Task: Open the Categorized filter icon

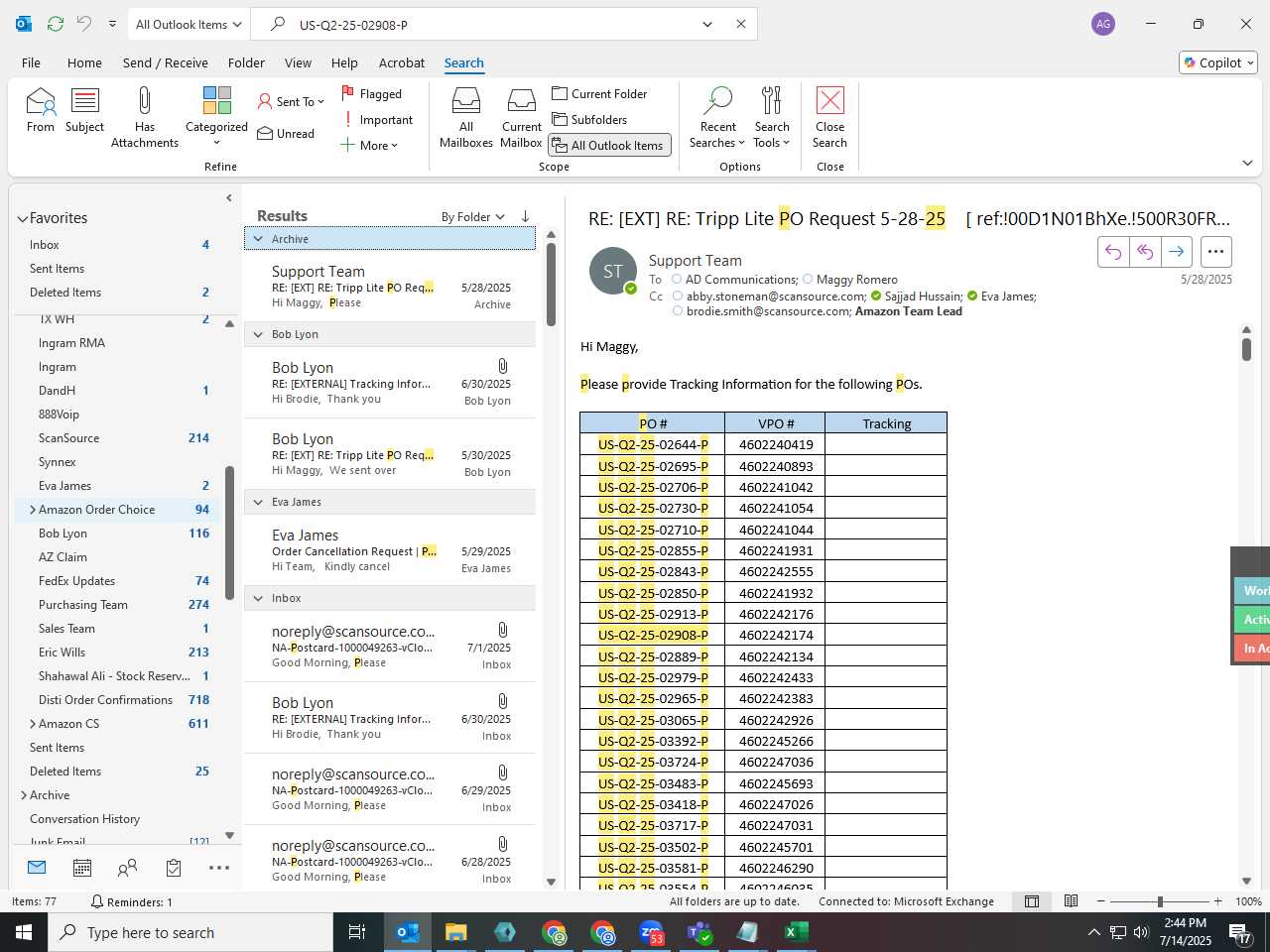Action: (216, 100)
